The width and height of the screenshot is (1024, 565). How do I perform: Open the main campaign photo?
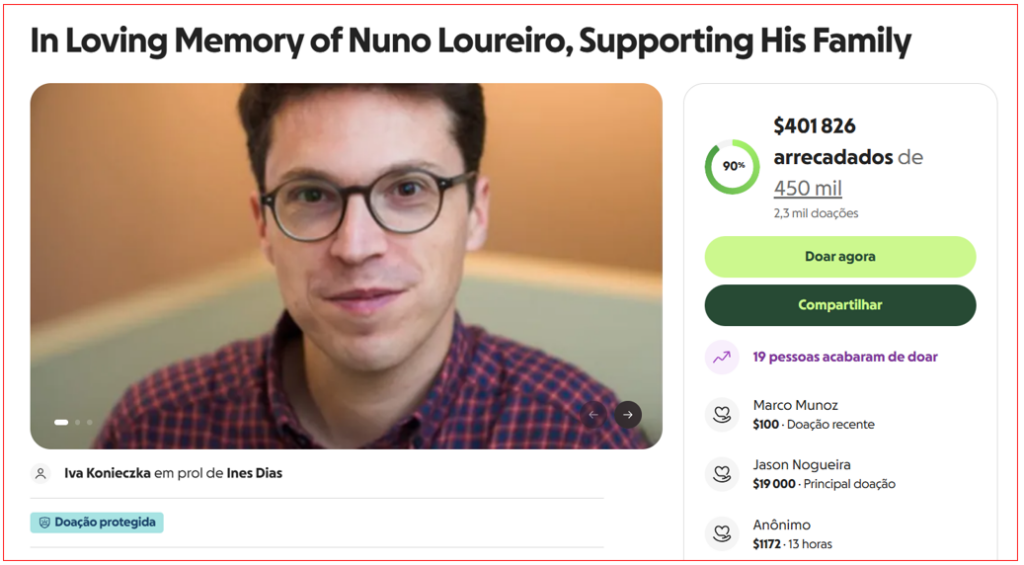(x=346, y=265)
